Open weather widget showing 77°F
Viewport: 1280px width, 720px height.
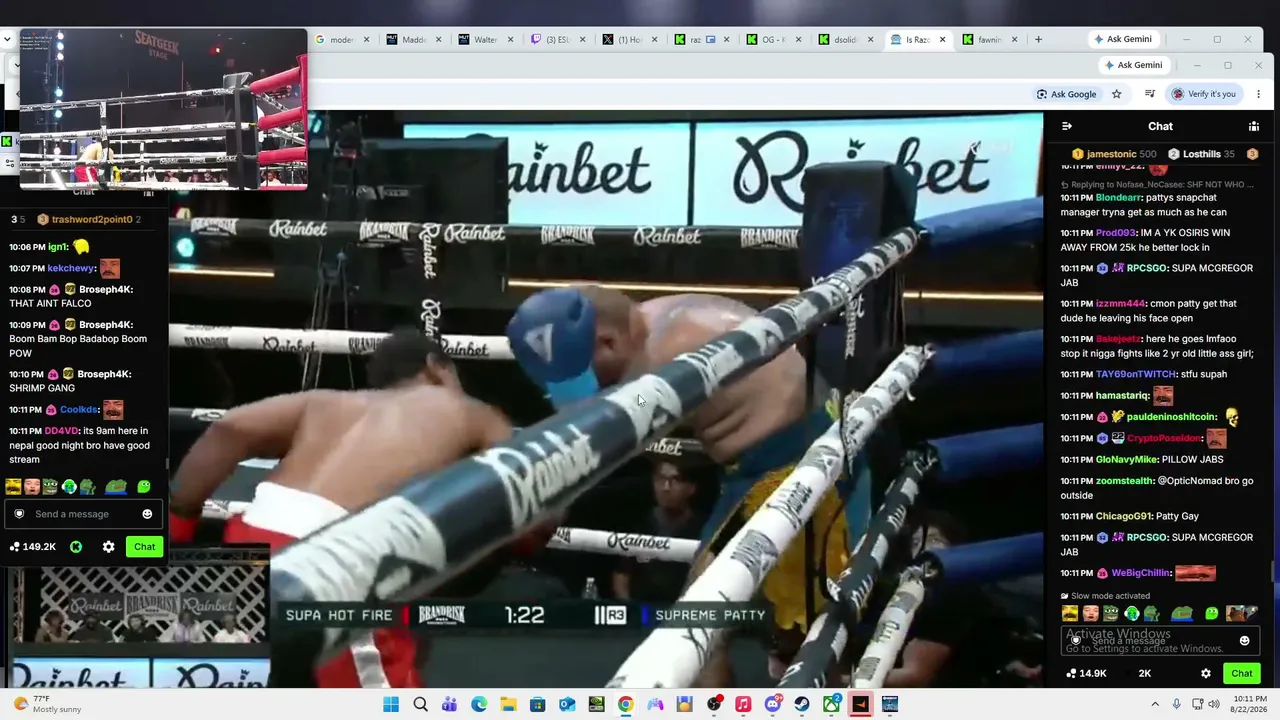tap(48, 704)
